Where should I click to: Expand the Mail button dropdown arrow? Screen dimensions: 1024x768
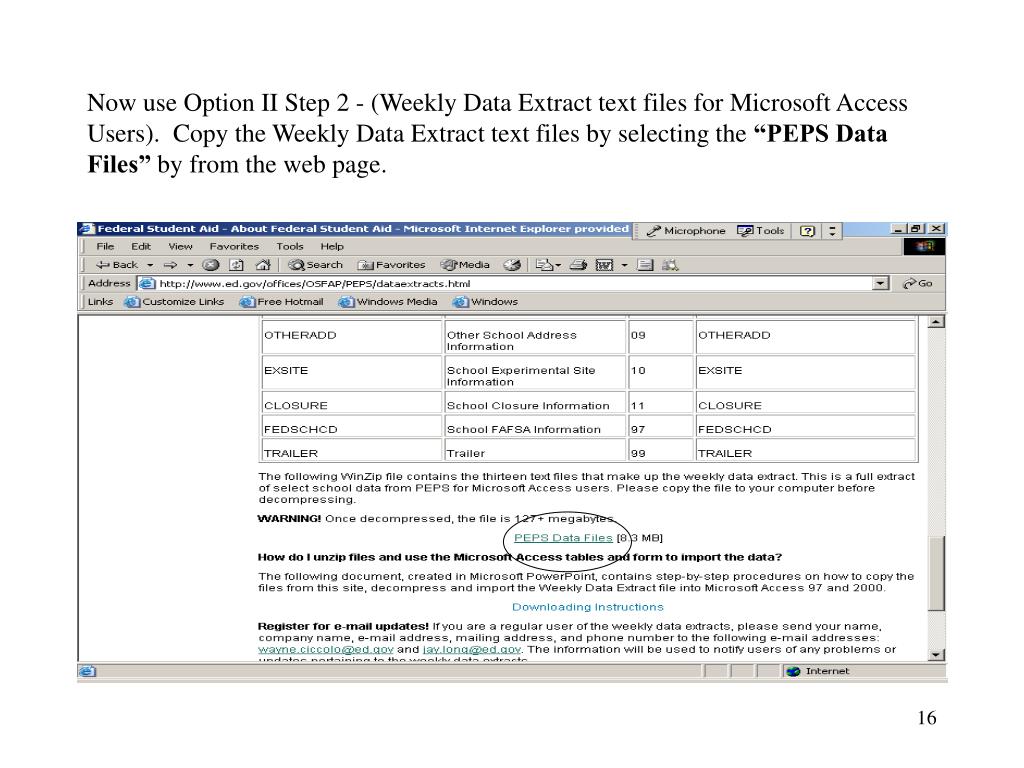tap(558, 265)
